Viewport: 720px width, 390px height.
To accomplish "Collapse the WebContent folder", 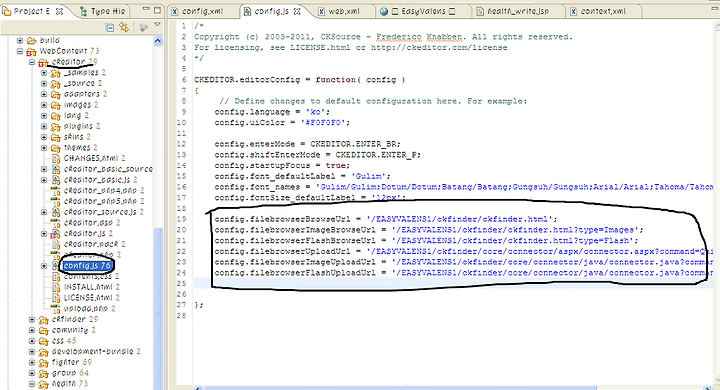I will [20, 51].
